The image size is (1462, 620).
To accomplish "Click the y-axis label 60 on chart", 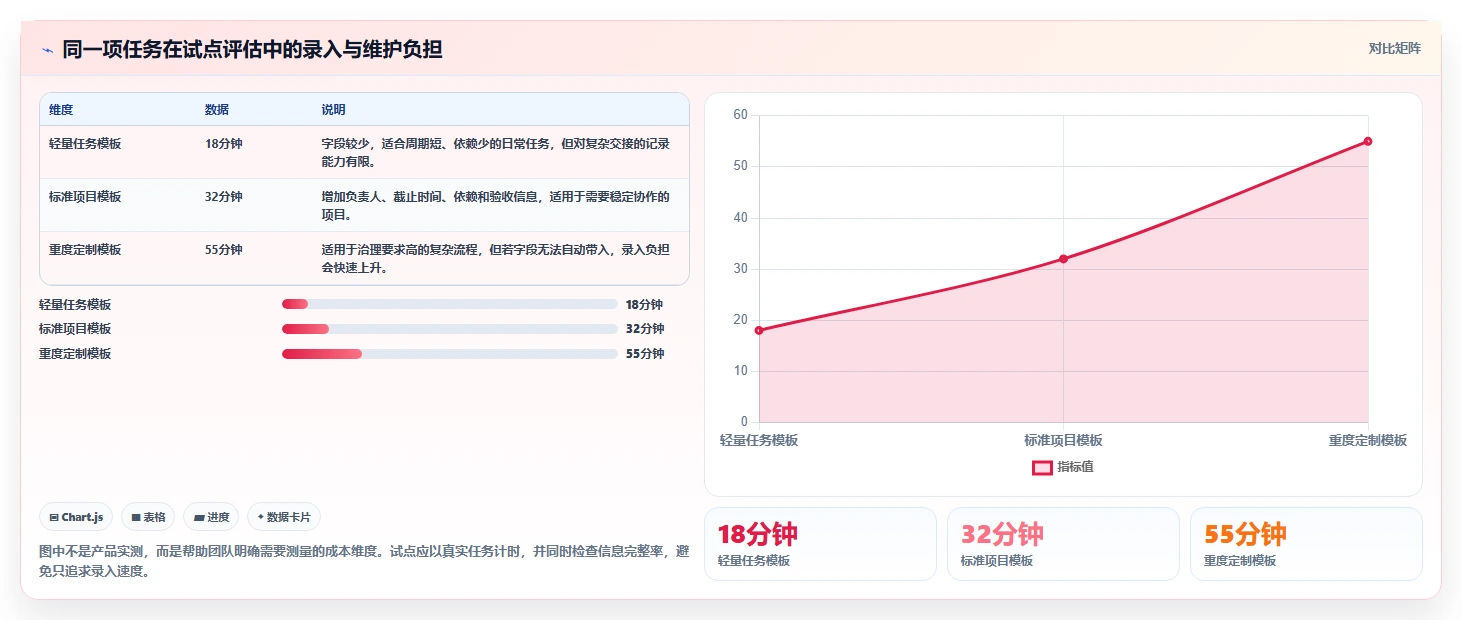I will 741,115.
